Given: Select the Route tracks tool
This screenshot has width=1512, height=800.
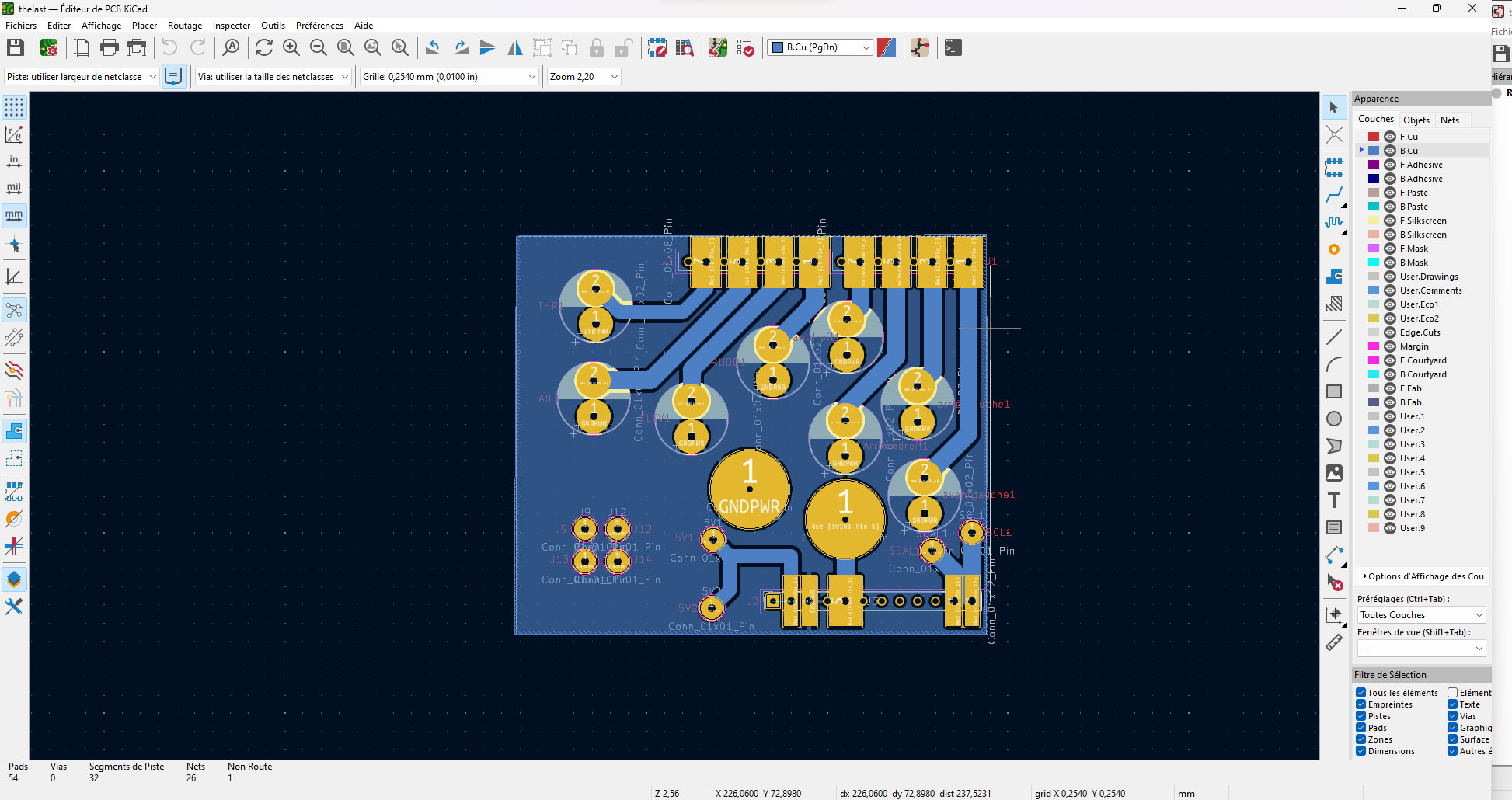Looking at the screenshot, I should pyautogui.click(x=1334, y=195).
